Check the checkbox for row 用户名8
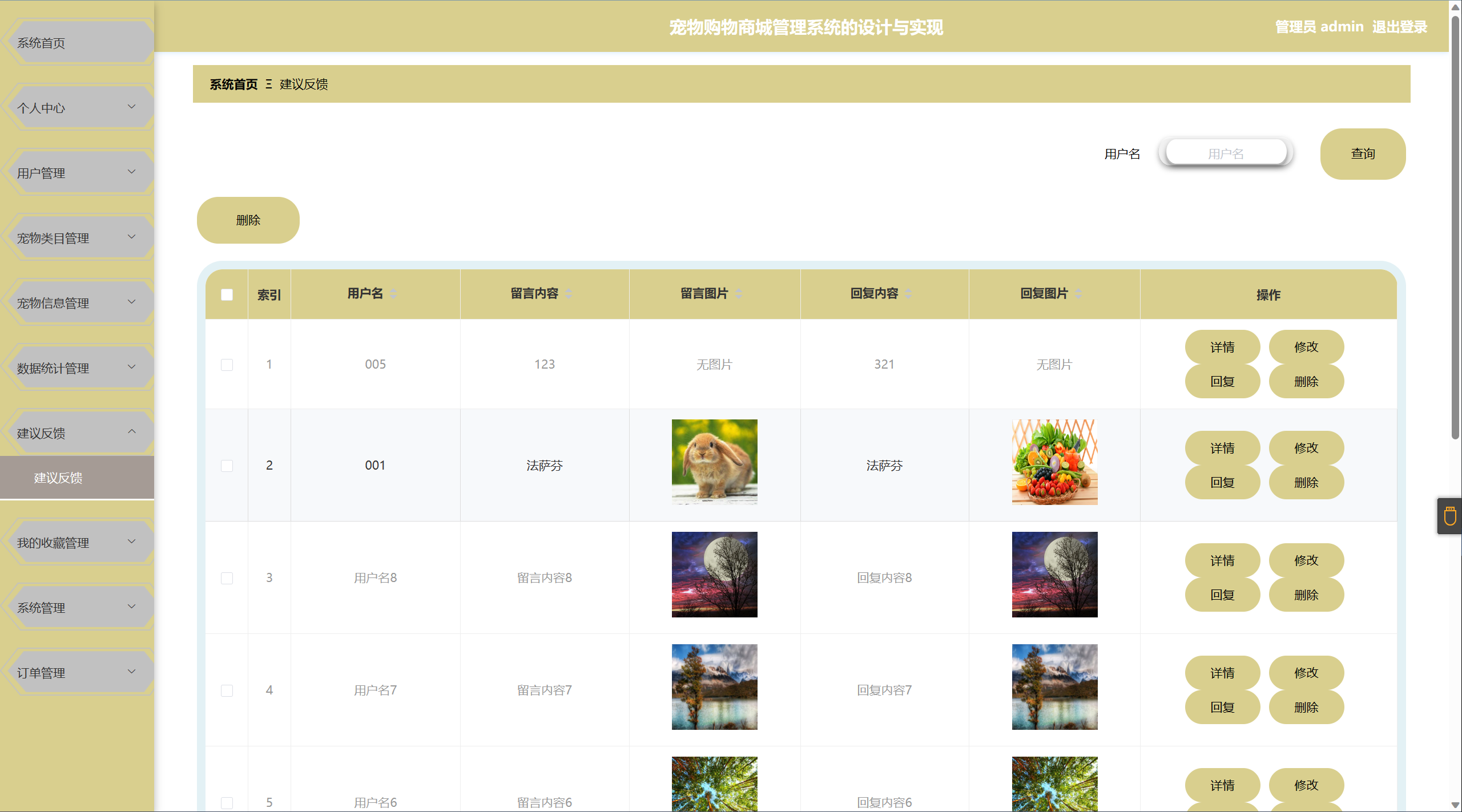Screen dimensions: 1462x812 [x=227, y=578]
